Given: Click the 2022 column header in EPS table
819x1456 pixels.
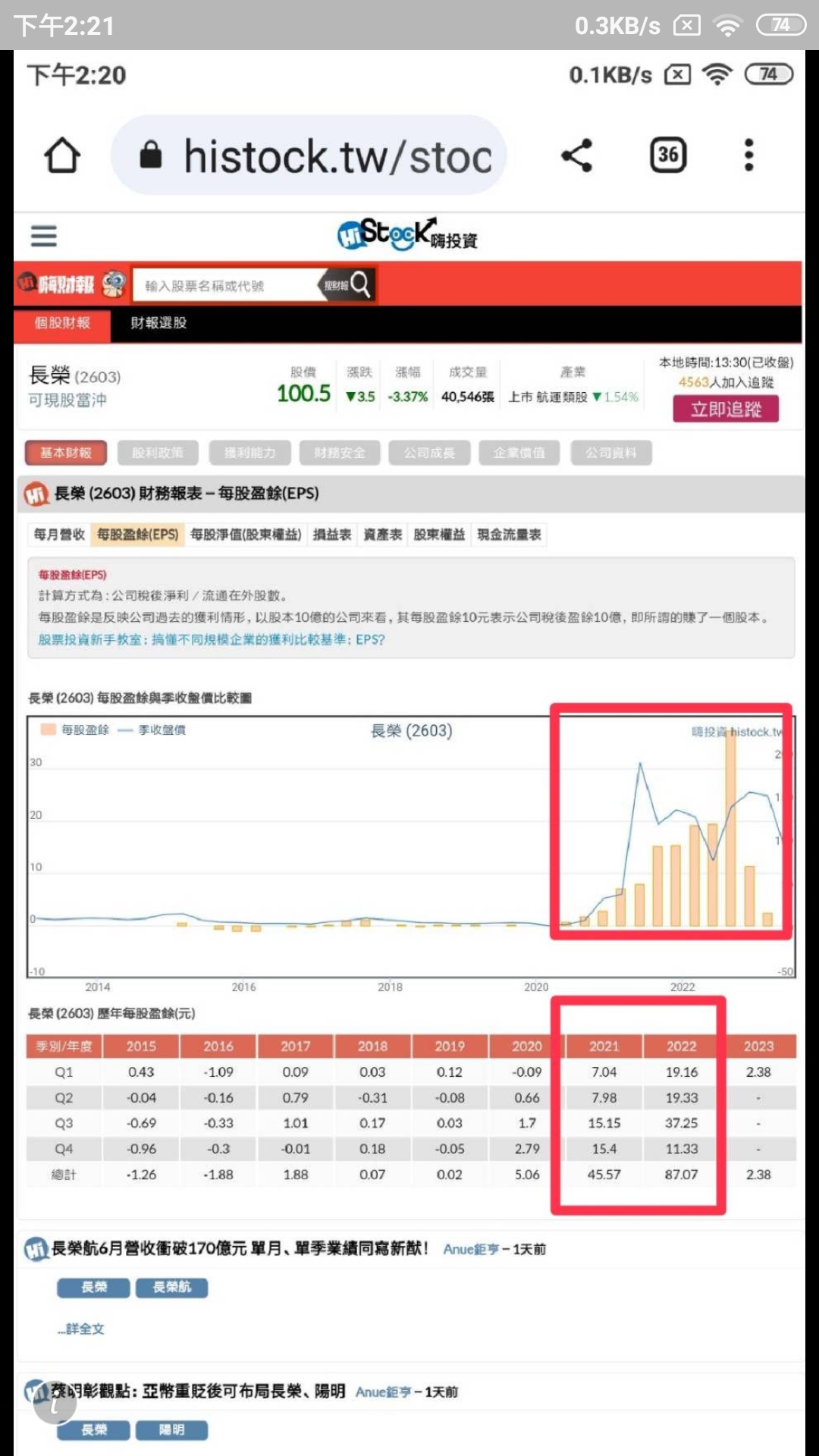Looking at the screenshot, I should (x=682, y=1046).
